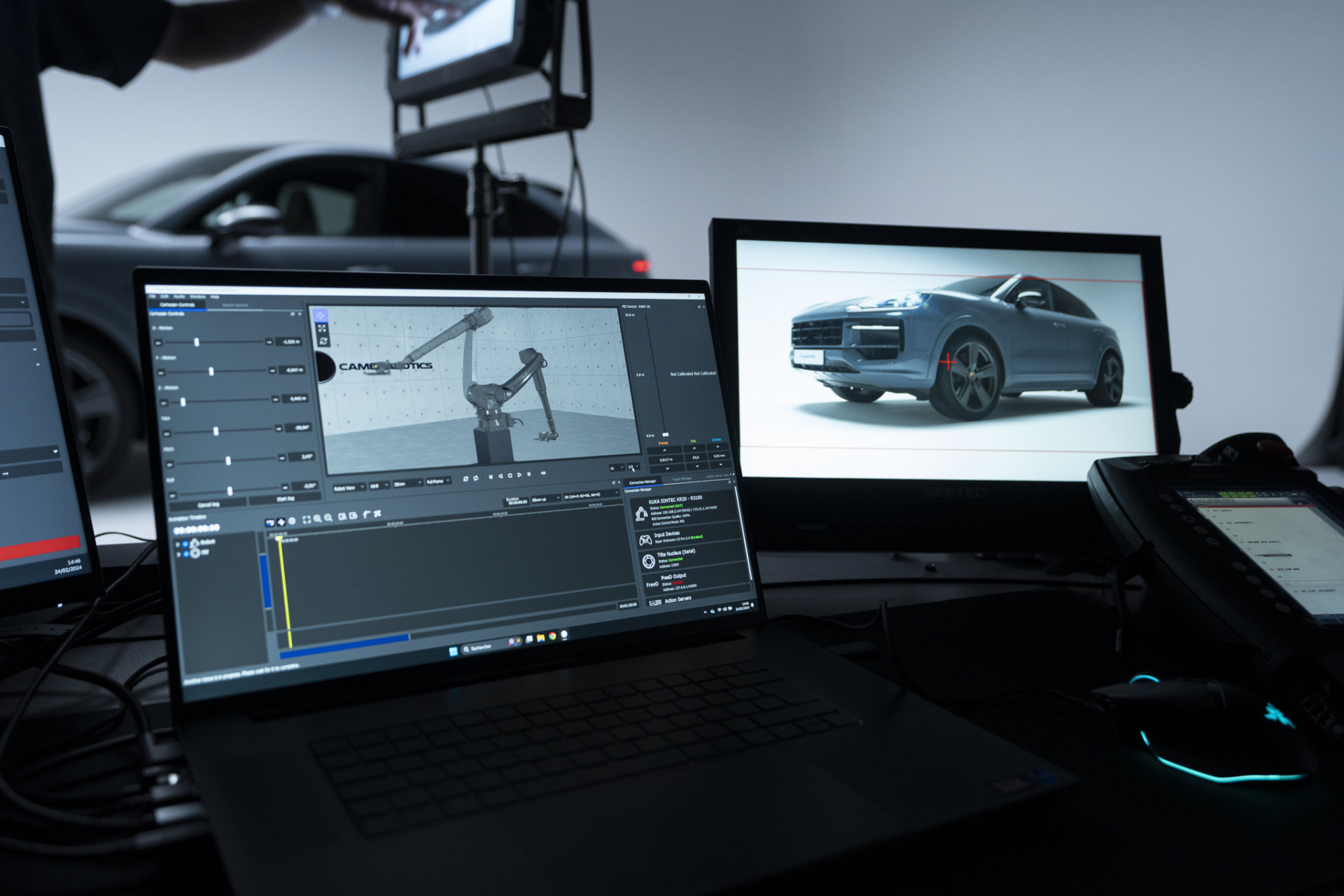
Task: Click the last cross-shaped icon in timeline toolbar
Action: [x=377, y=514]
